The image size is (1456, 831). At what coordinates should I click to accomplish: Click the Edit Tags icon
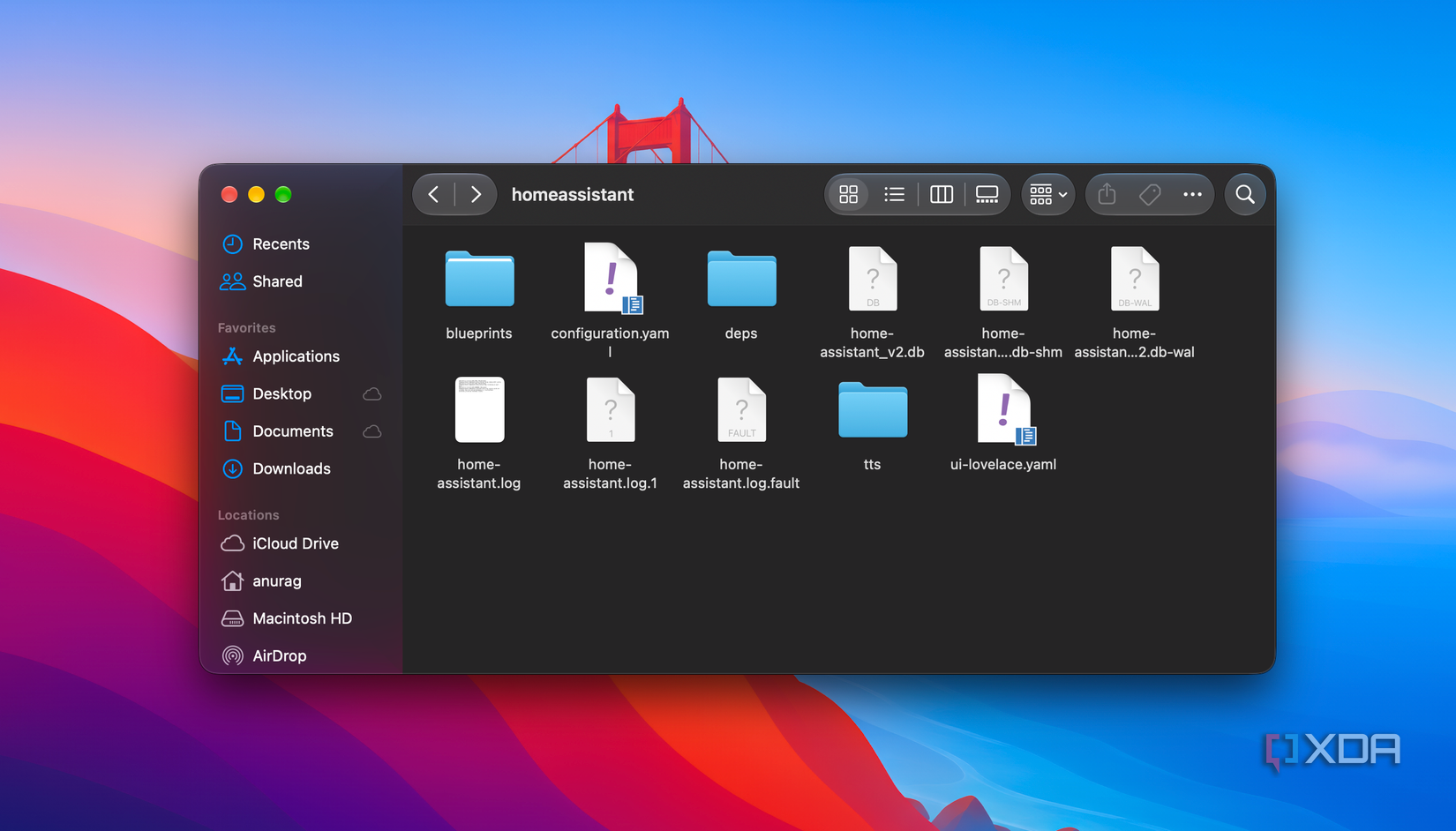(1150, 194)
